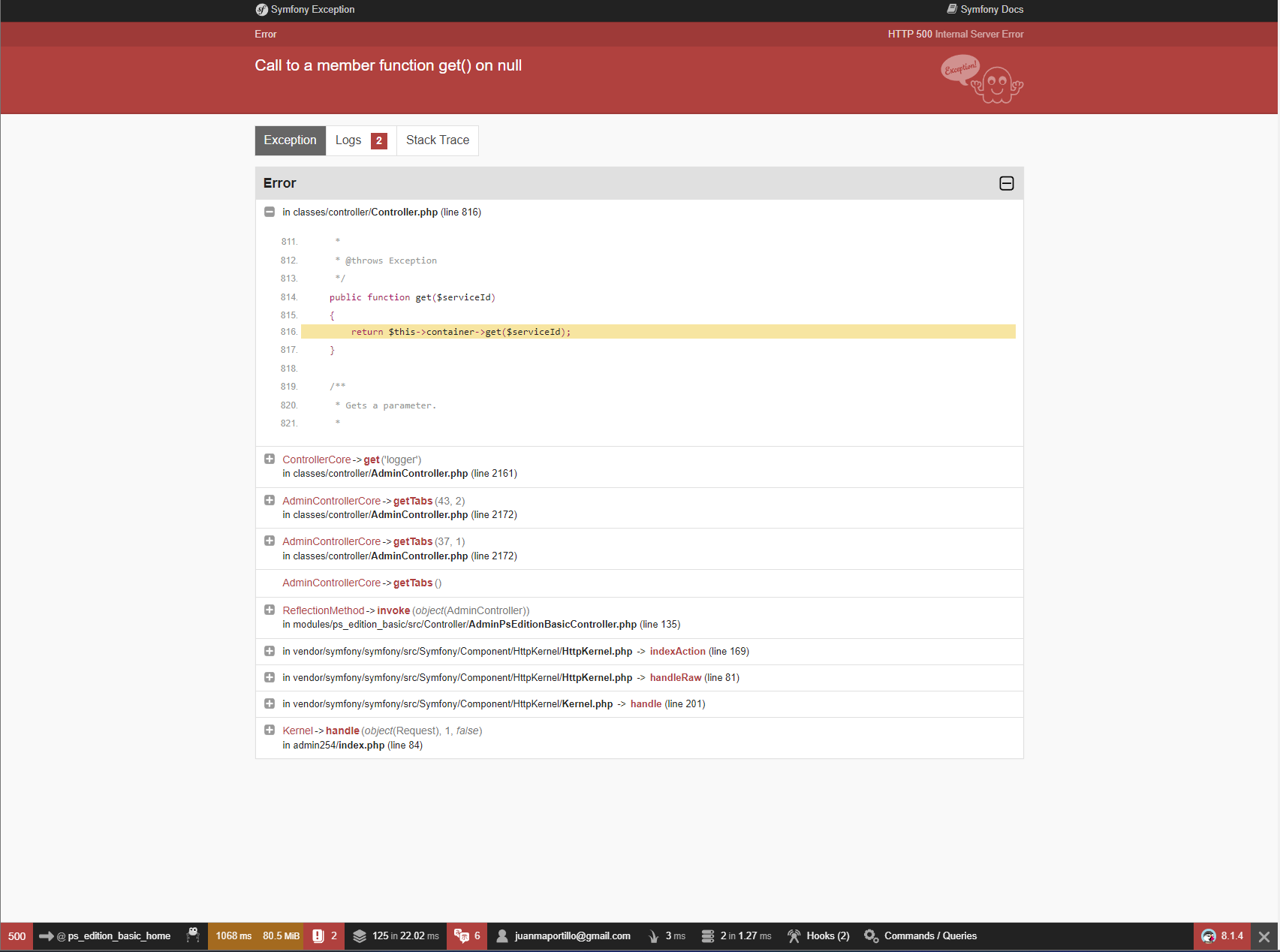Click the AdminController.php (line 2161) file path

pos(400,474)
